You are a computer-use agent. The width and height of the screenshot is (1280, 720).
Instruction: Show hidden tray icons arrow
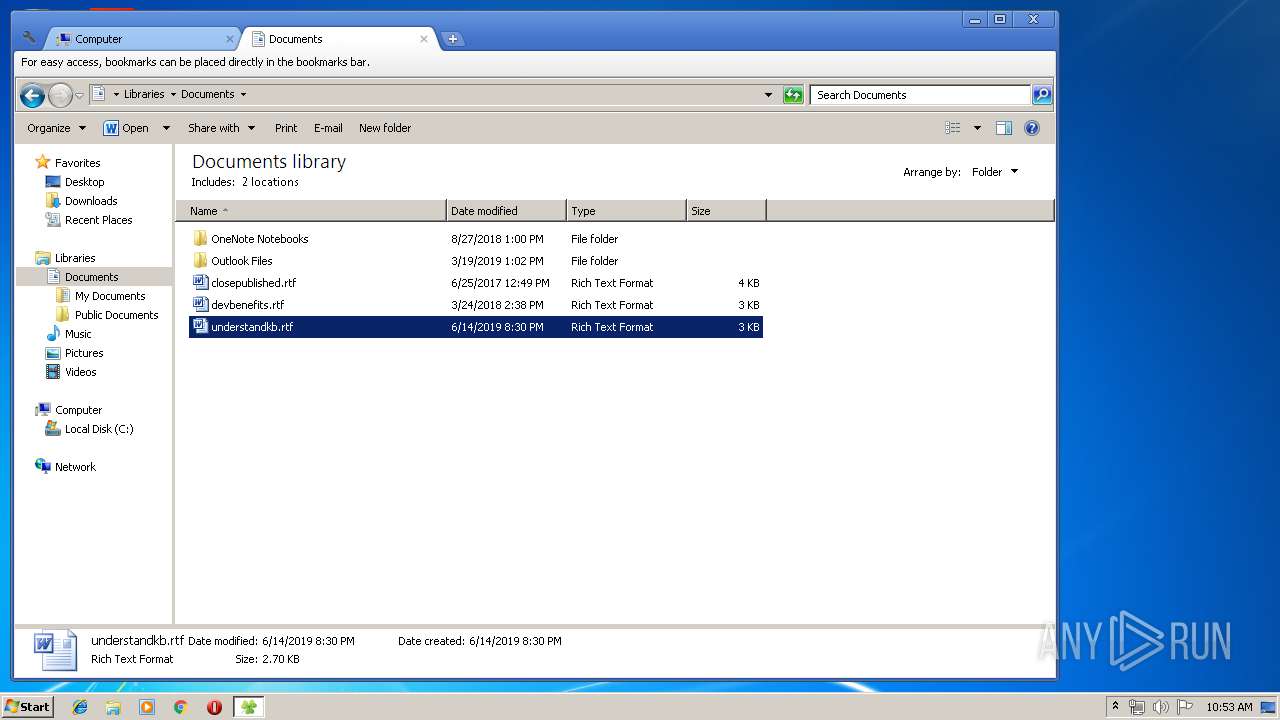1115,706
